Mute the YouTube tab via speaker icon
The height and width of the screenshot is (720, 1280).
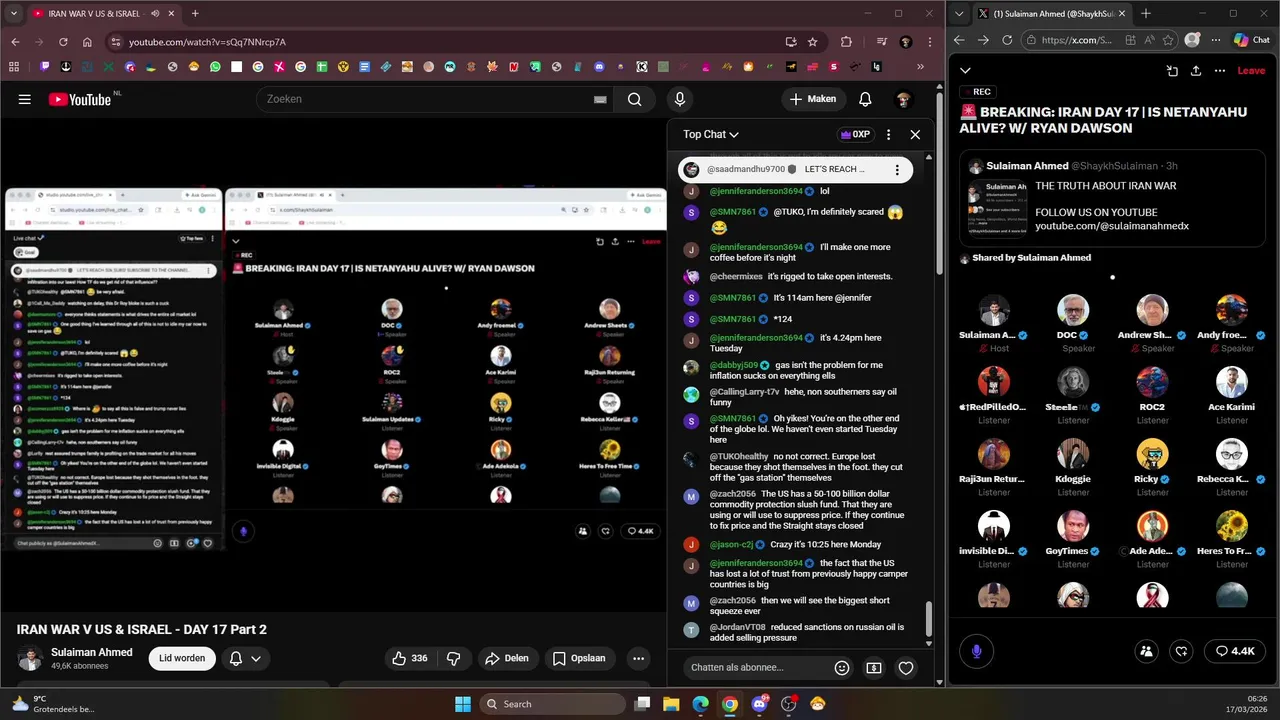point(155,14)
